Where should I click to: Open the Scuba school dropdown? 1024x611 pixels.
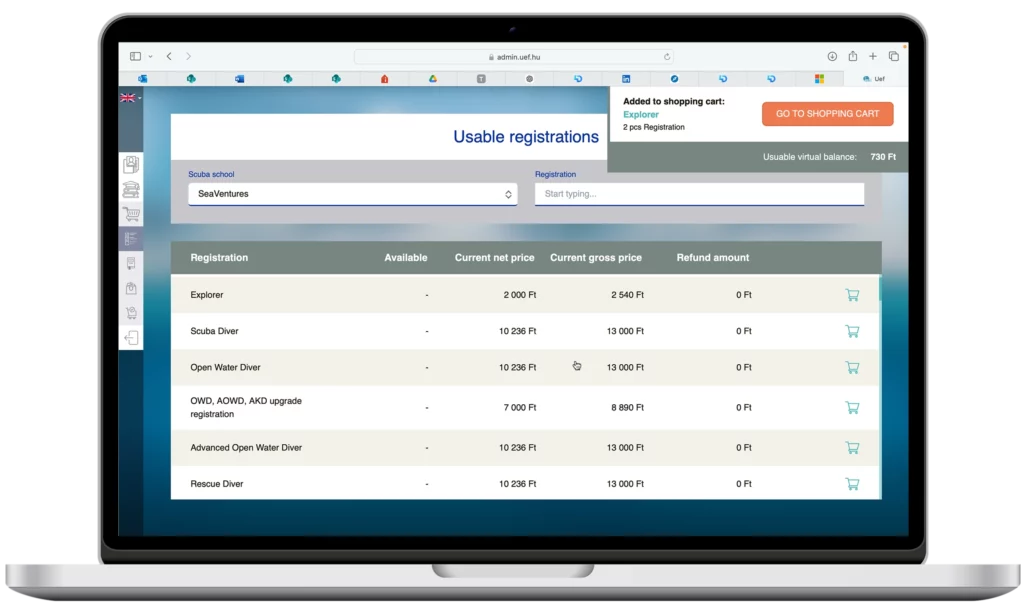pyautogui.click(x=352, y=194)
